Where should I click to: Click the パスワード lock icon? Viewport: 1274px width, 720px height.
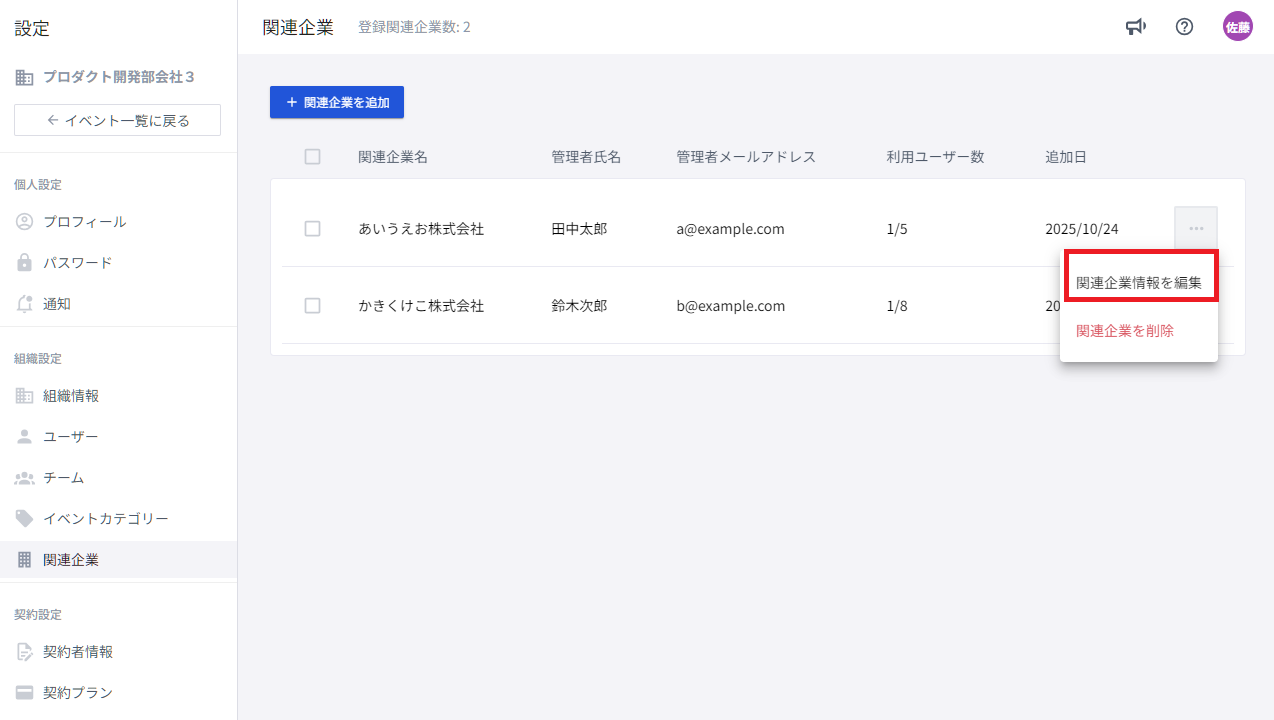[x=25, y=263]
